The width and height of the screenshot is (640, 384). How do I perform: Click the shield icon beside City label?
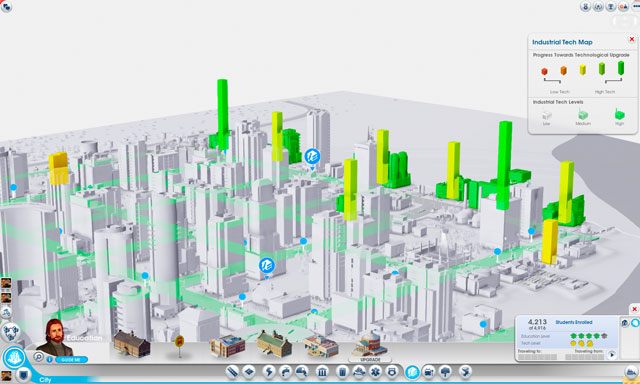coord(24,374)
